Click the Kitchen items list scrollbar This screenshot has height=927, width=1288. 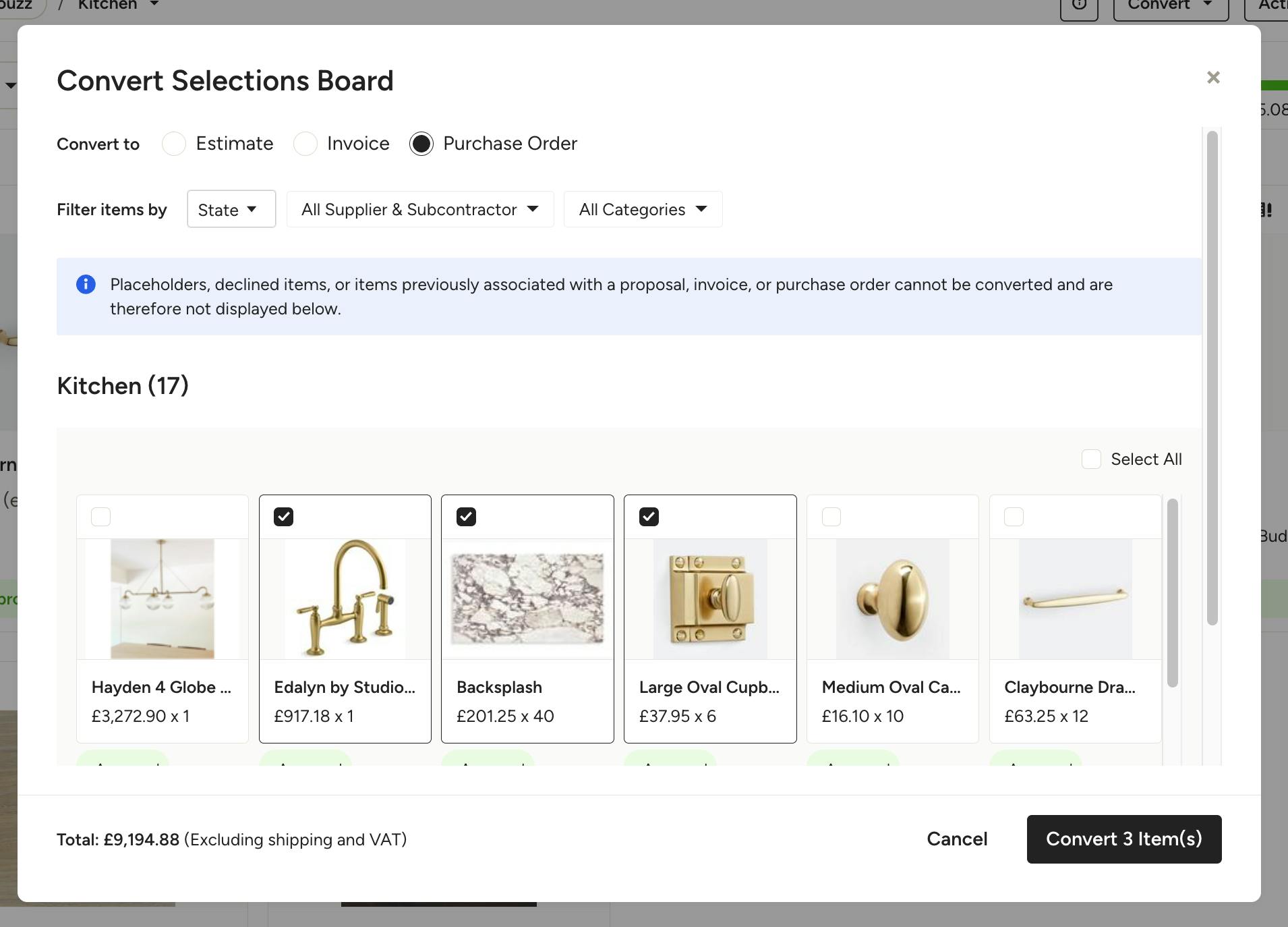1172,594
